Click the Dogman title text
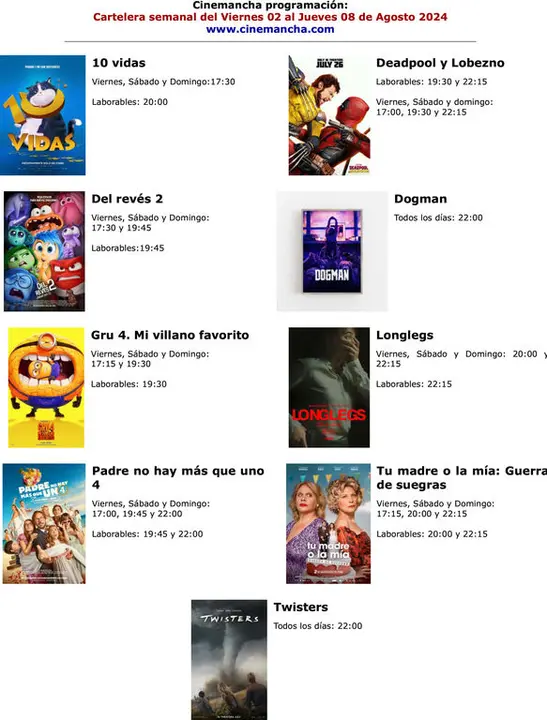The height and width of the screenshot is (720, 547). [x=420, y=199]
